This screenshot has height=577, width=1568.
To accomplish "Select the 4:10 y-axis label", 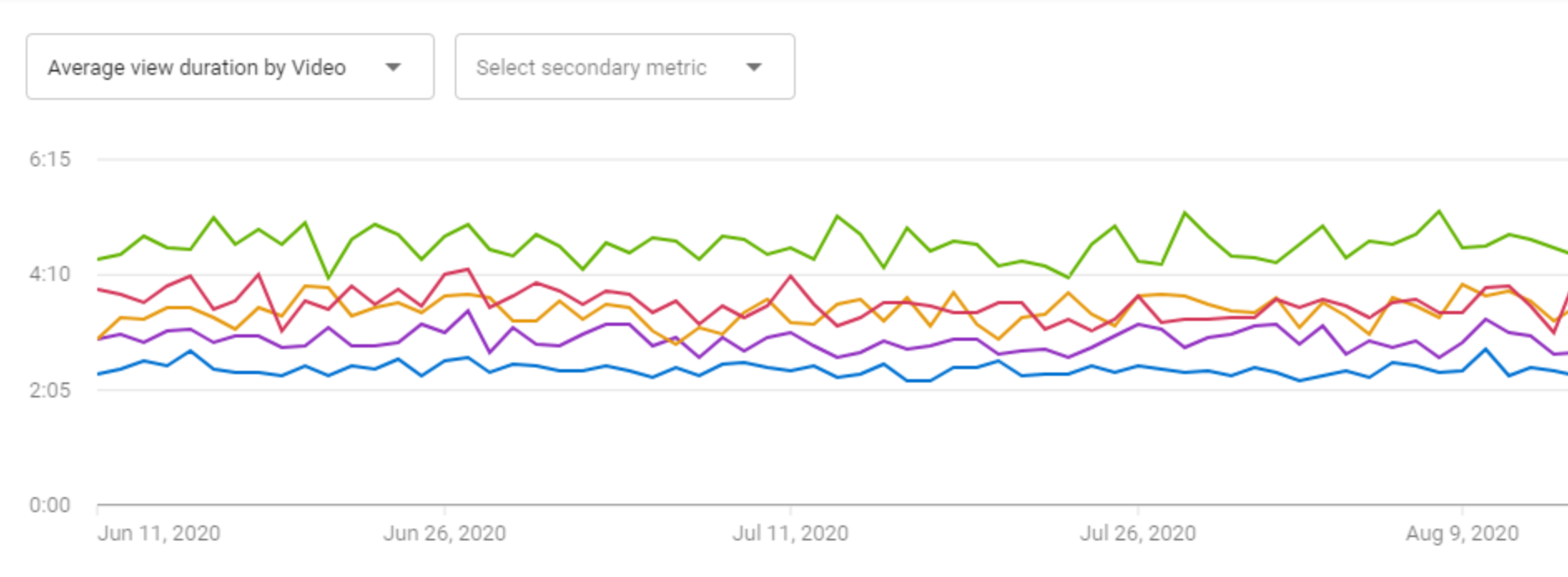I will (x=50, y=274).
